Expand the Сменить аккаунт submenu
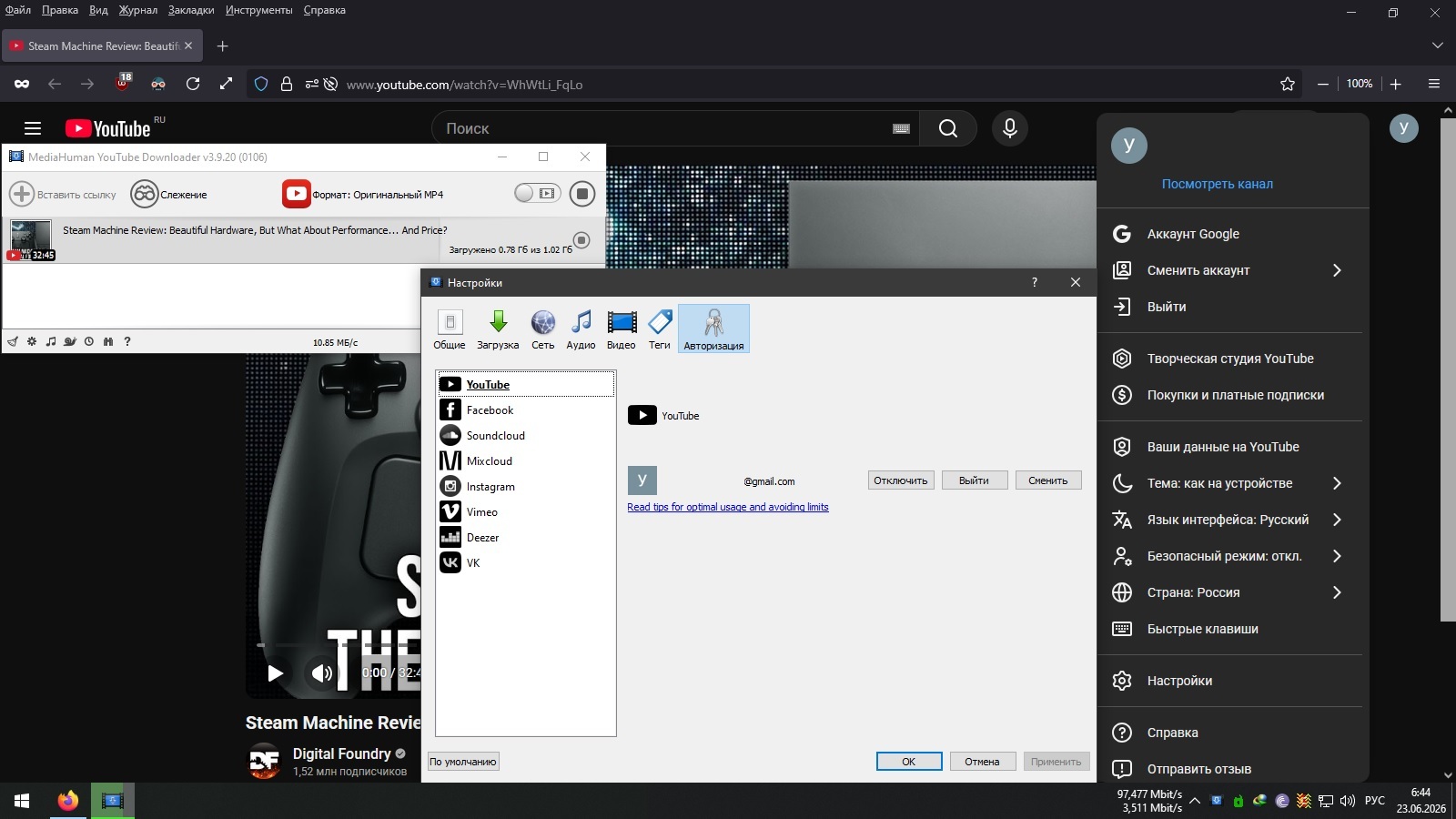1456x819 pixels. click(1337, 270)
